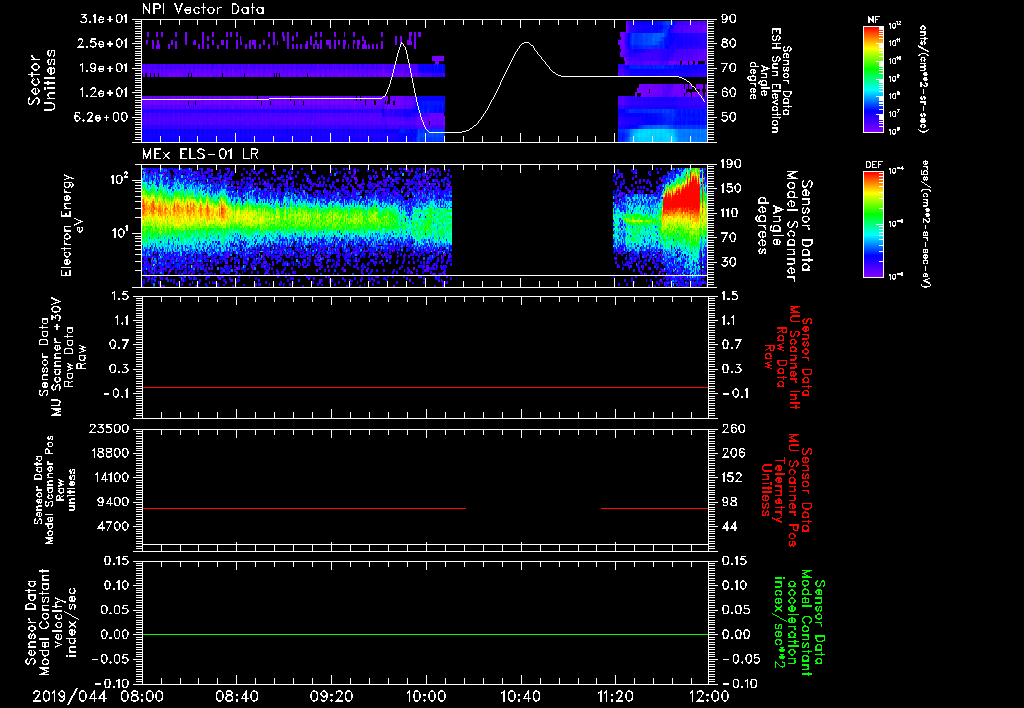This screenshot has height=708, width=1024.
Task: Click the 12:00 time axis label
Action: pyautogui.click(x=709, y=696)
